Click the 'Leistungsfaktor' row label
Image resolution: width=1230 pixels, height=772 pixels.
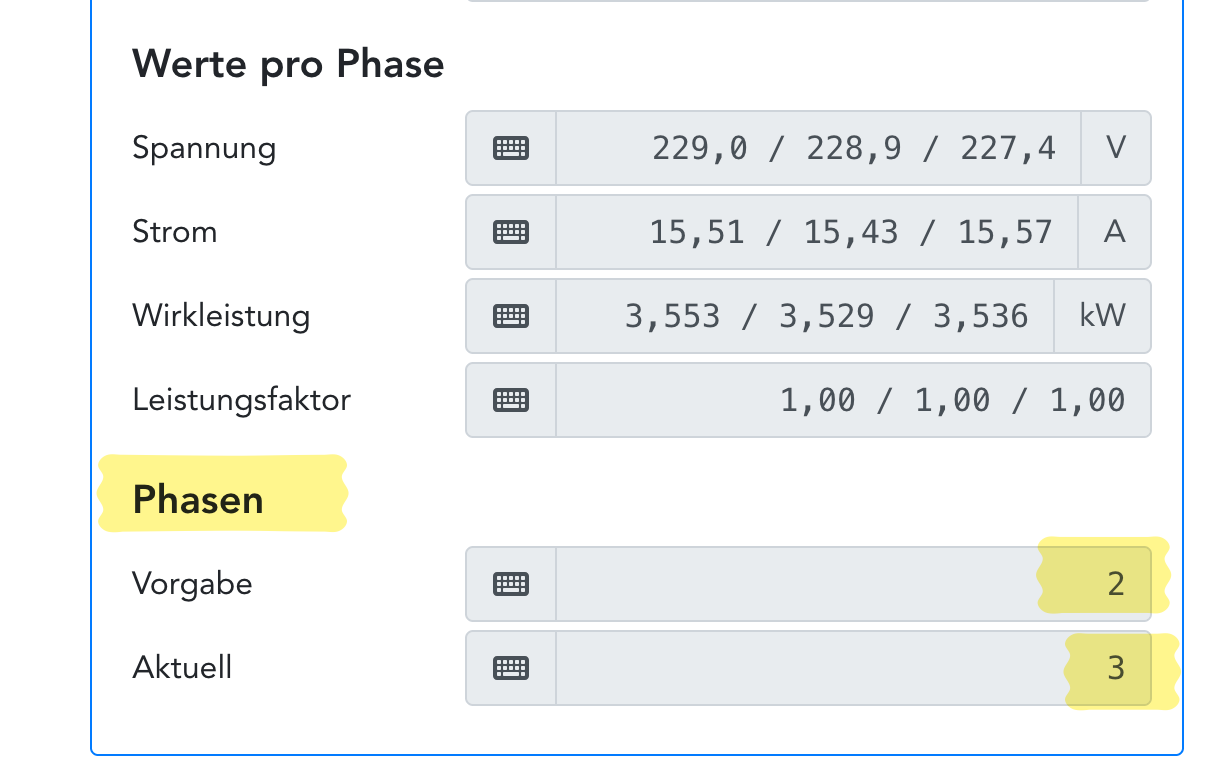pos(241,400)
